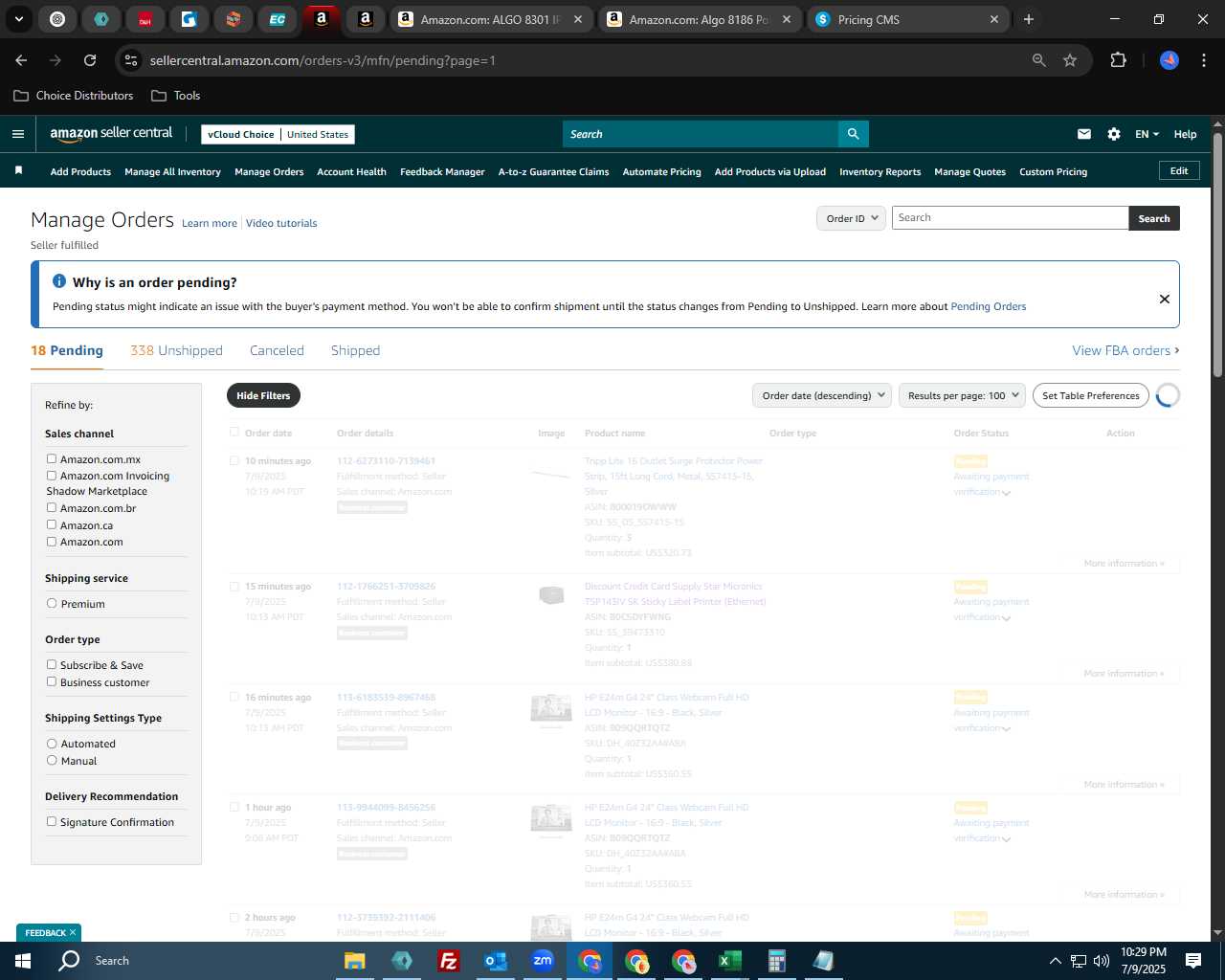This screenshot has width=1225, height=980.
Task: Click the Seller Central top search field
Action: 701,134
